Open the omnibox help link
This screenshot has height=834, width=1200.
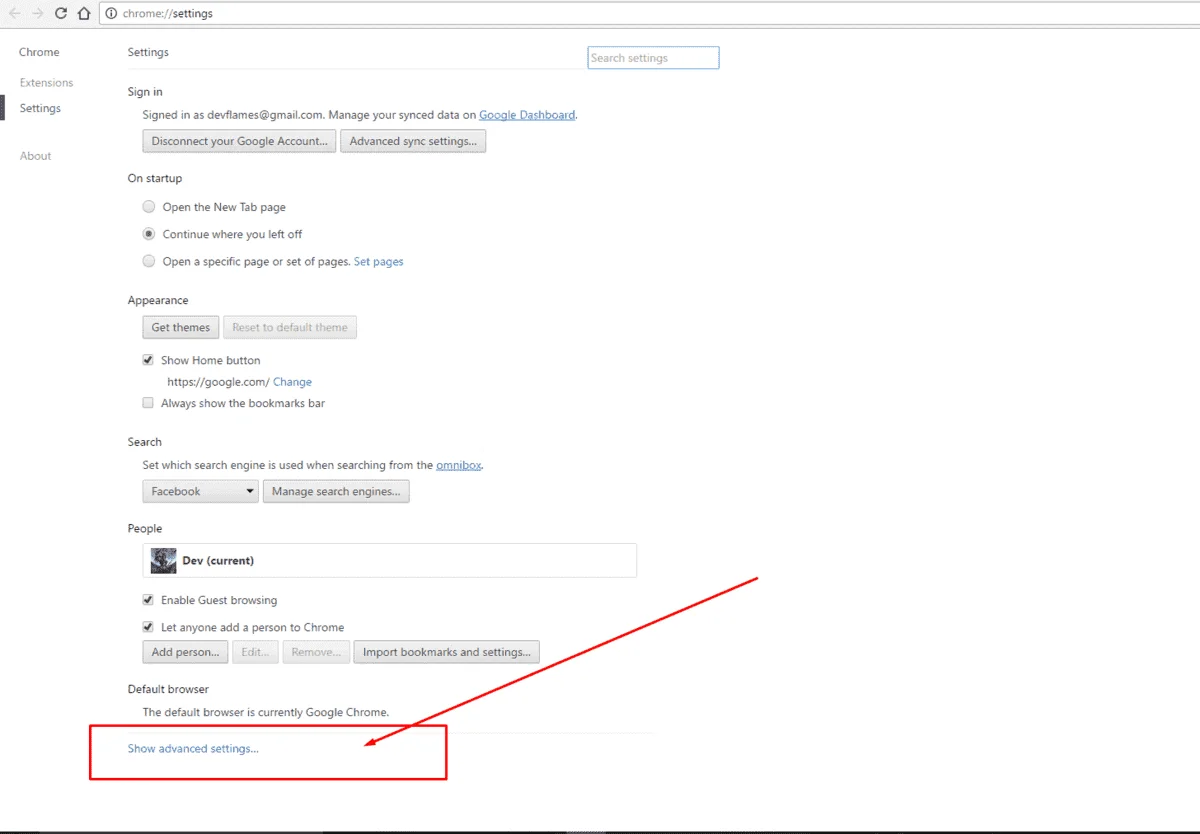pyautogui.click(x=459, y=465)
